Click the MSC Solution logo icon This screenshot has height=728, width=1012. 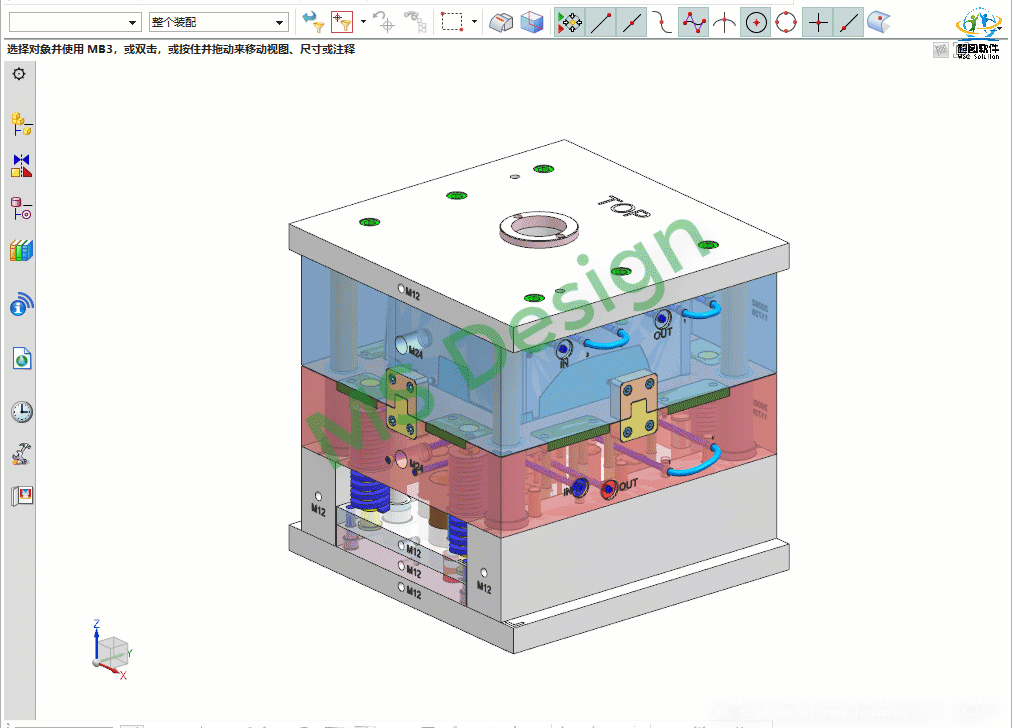pyautogui.click(x=978, y=34)
